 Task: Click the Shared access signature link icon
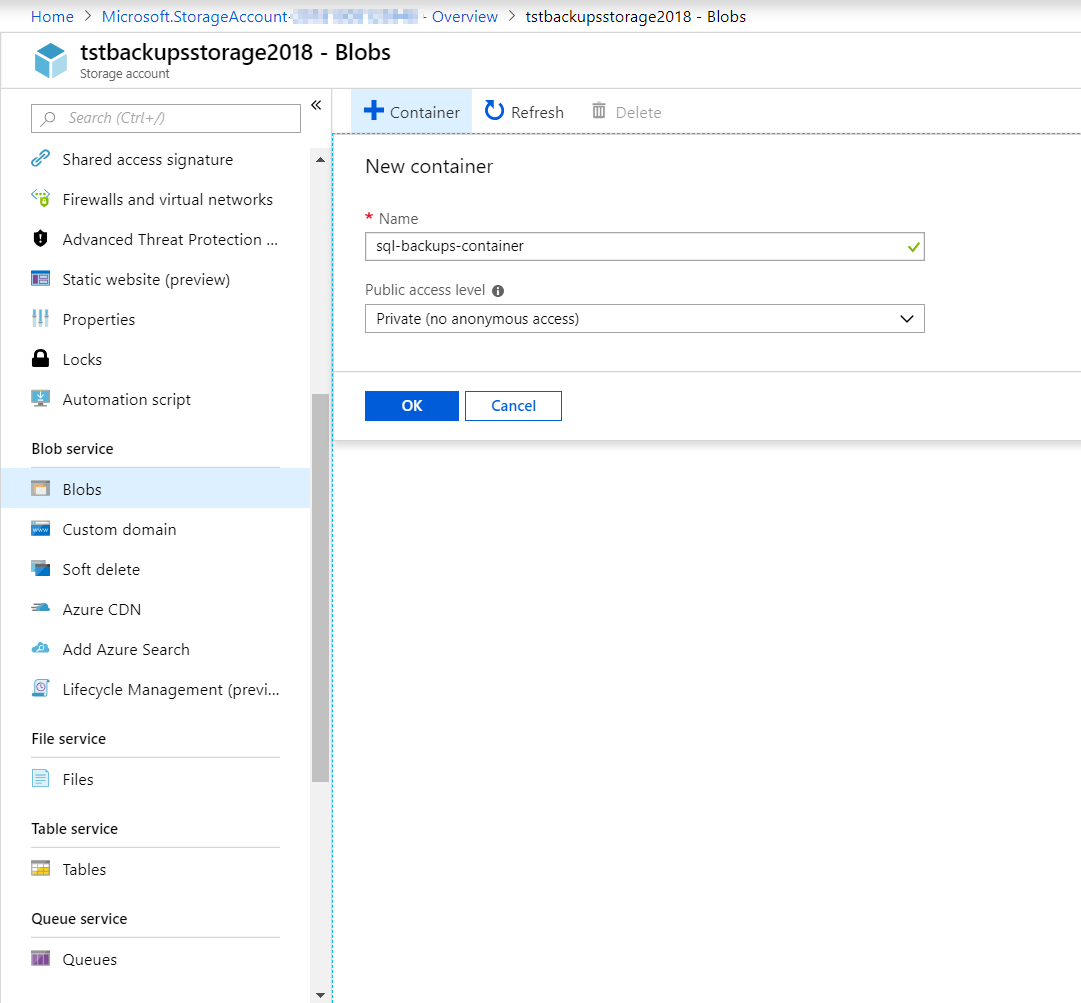point(41,159)
